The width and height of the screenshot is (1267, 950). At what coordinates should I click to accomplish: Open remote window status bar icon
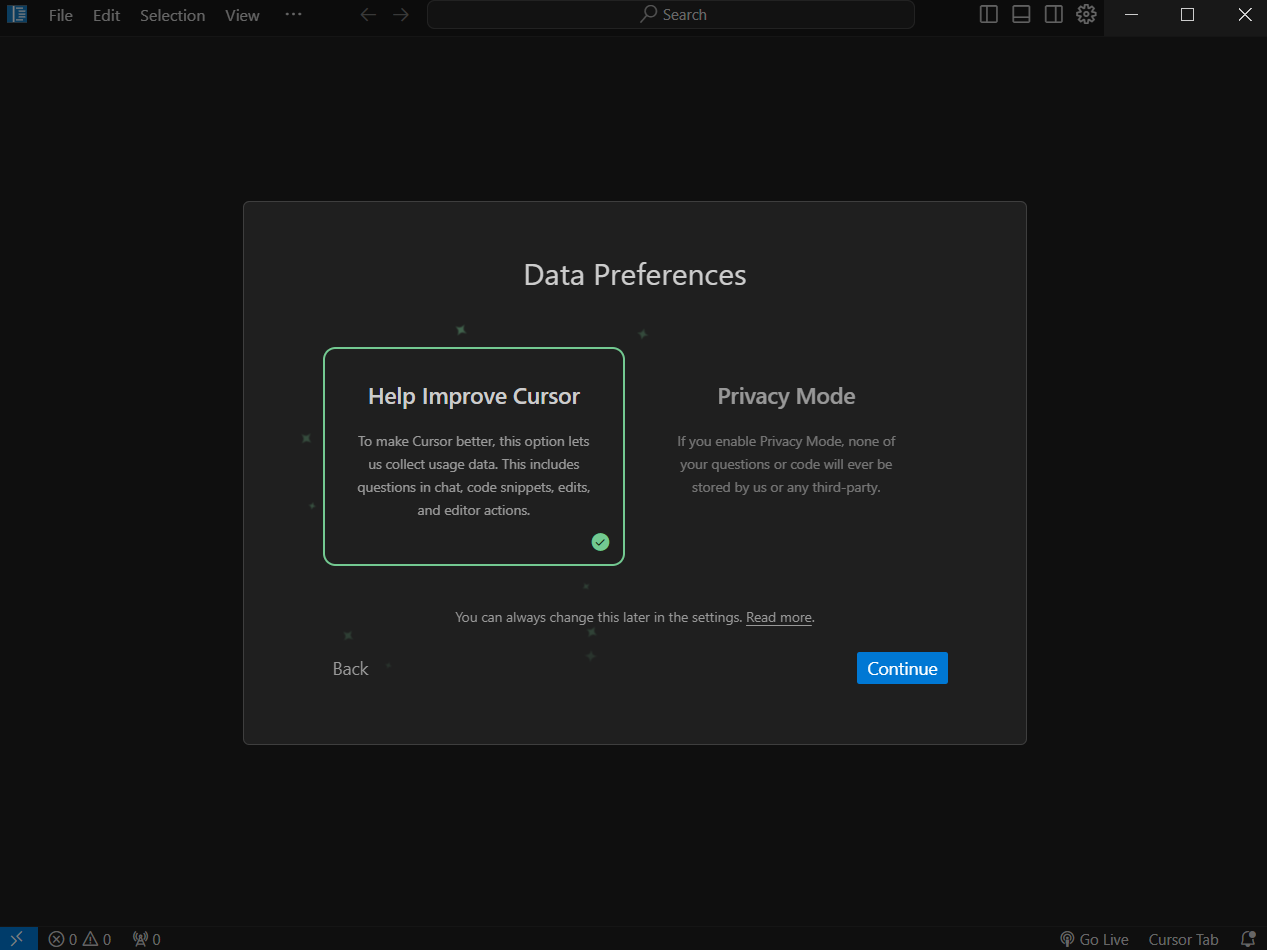(18, 939)
